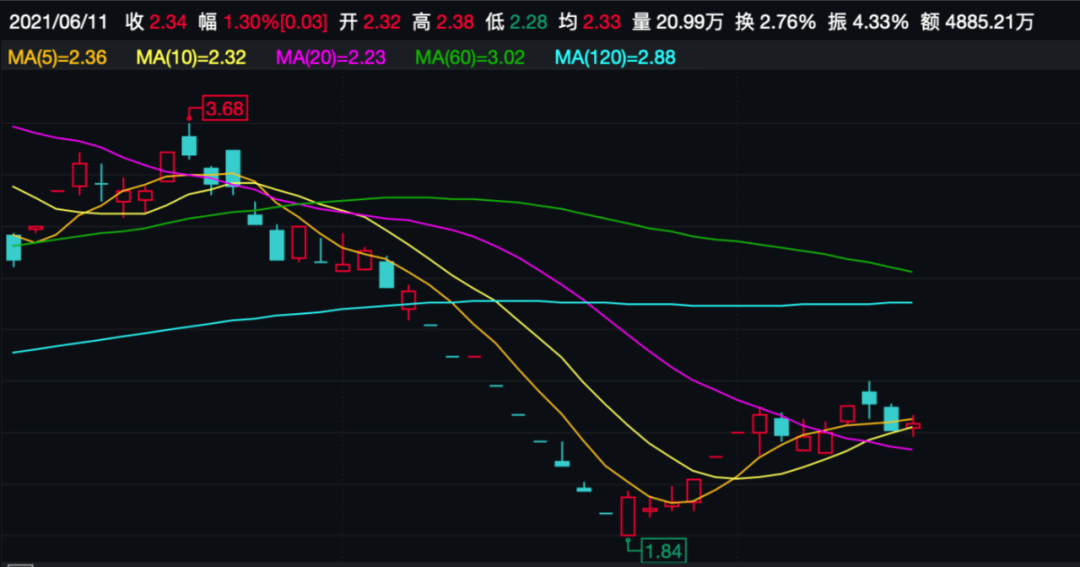This screenshot has width=1080, height=567.
Task: Click the tall red candlestick above 1.84
Action: (x=627, y=515)
